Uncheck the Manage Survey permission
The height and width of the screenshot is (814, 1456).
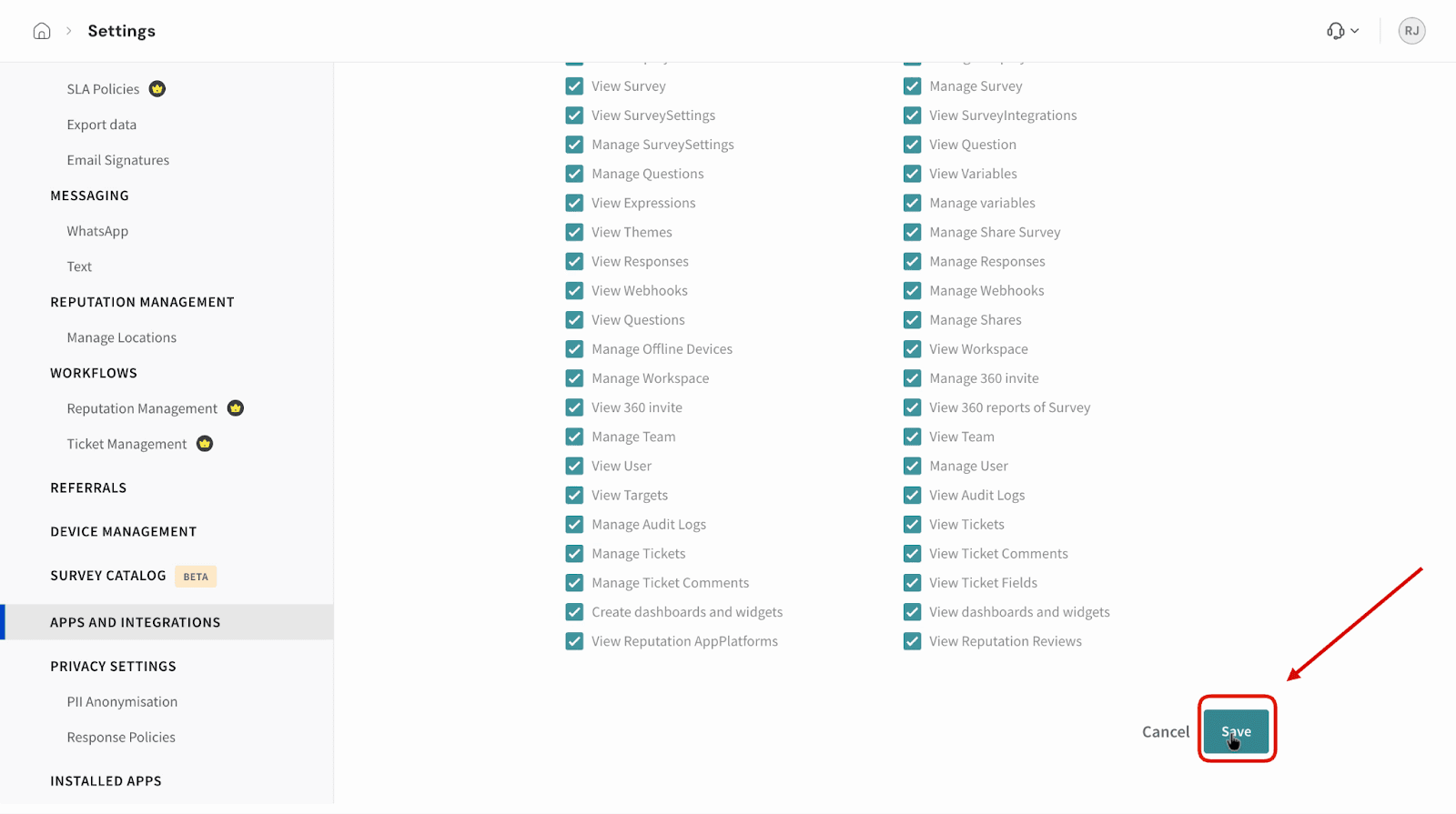(x=912, y=86)
